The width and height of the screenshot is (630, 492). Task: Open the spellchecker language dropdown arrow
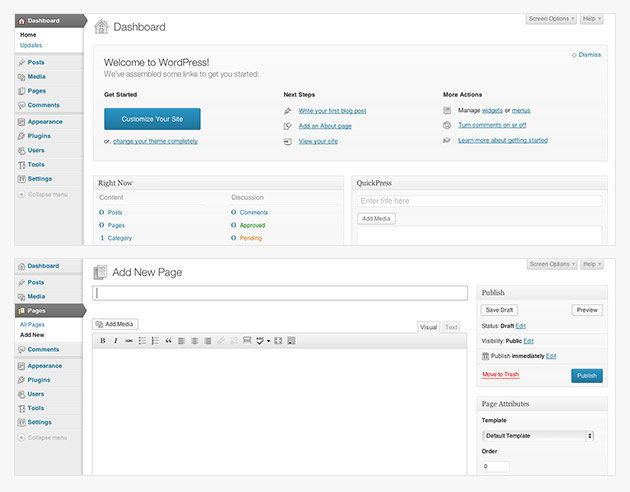pyautogui.click(x=268, y=341)
